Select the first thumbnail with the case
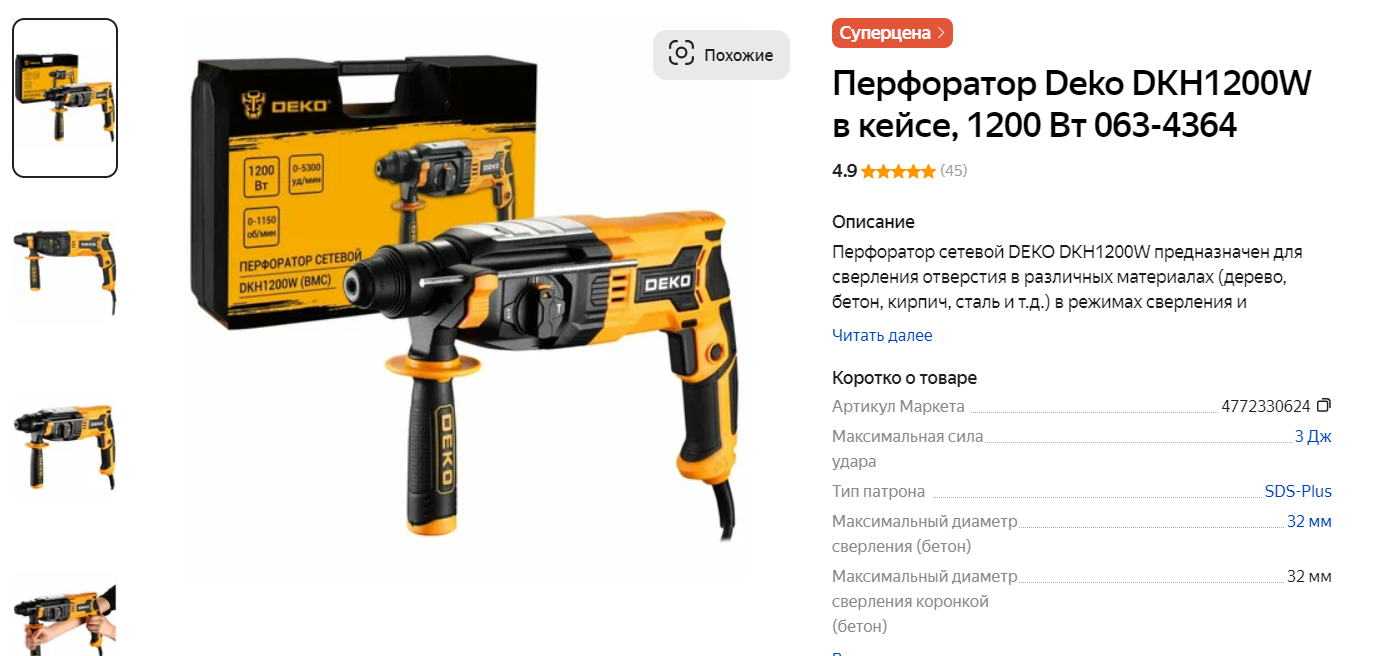Image resolution: width=1379 pixels, height=656 pixels. (x=65, y=98)
